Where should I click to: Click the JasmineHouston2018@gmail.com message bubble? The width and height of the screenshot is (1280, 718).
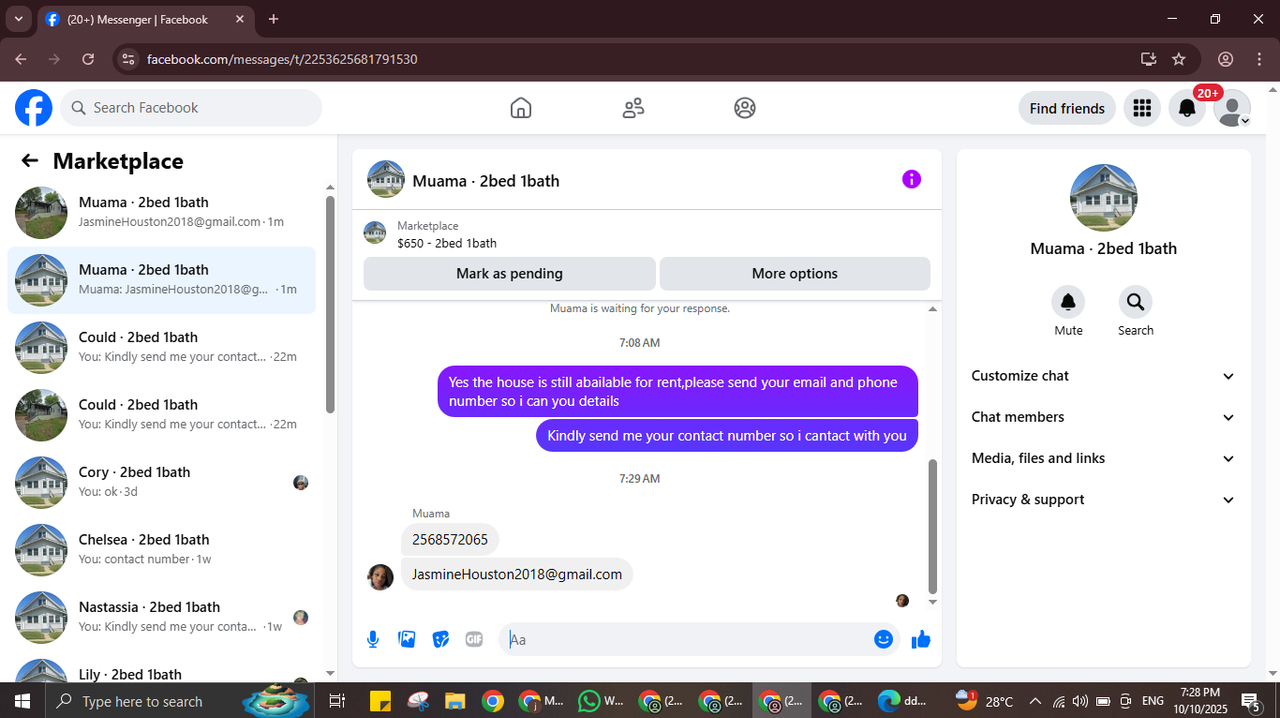tap(517, 574)
